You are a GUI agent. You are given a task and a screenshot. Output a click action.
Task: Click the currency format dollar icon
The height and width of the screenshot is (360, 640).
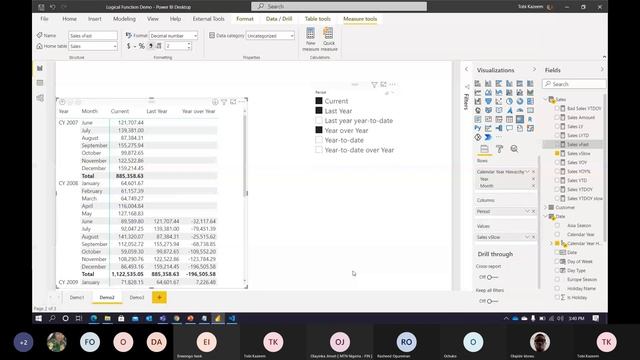129,46
